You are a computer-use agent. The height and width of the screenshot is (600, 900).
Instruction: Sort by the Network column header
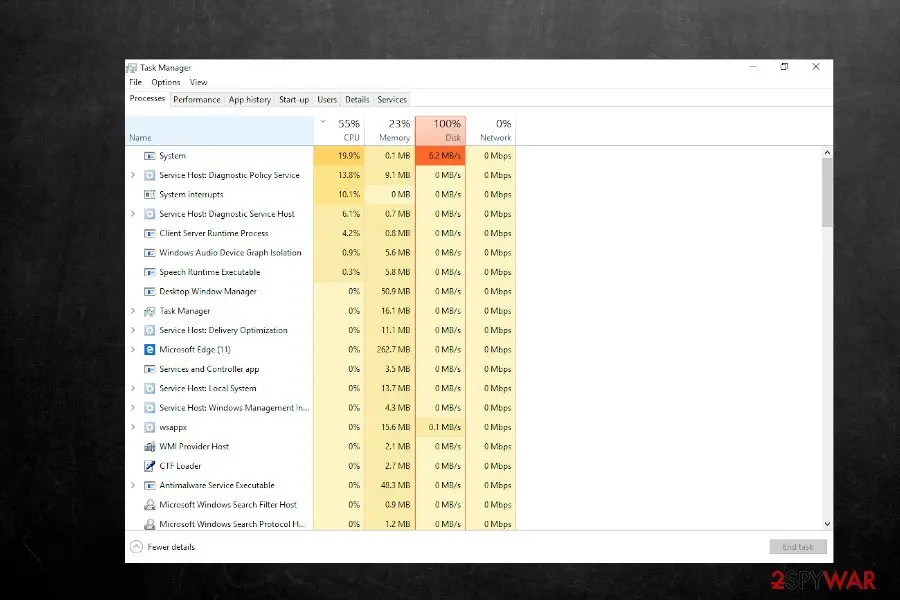tap(491, 130)
